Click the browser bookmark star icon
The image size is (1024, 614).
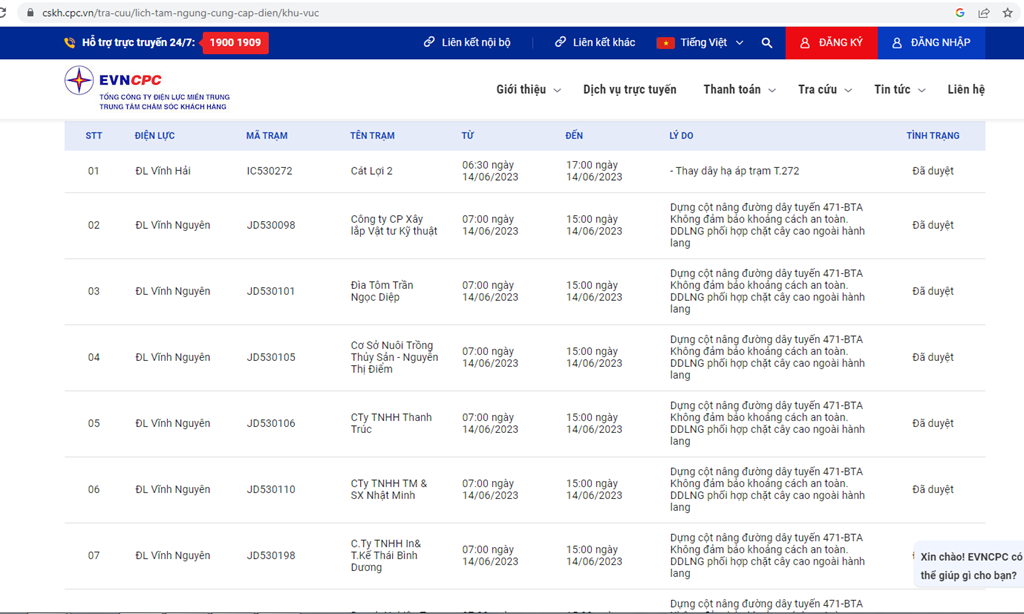coord(1008,13)
